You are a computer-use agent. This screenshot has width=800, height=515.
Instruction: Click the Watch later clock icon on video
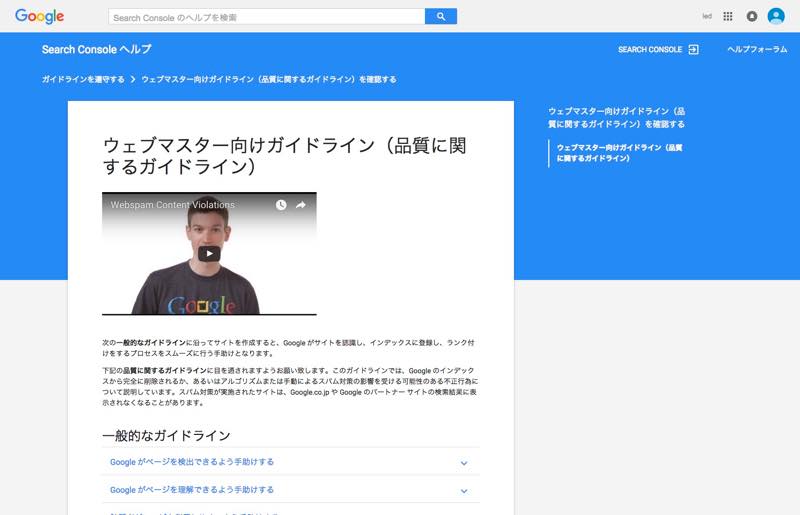281,205
